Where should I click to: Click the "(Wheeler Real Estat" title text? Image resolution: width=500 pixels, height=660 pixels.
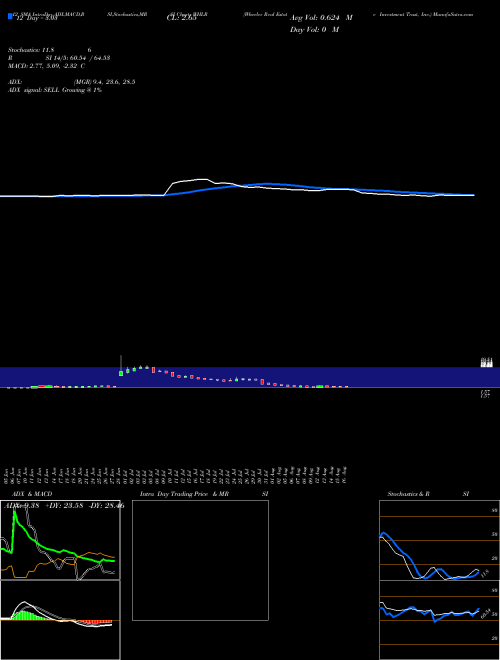point(265,14)
